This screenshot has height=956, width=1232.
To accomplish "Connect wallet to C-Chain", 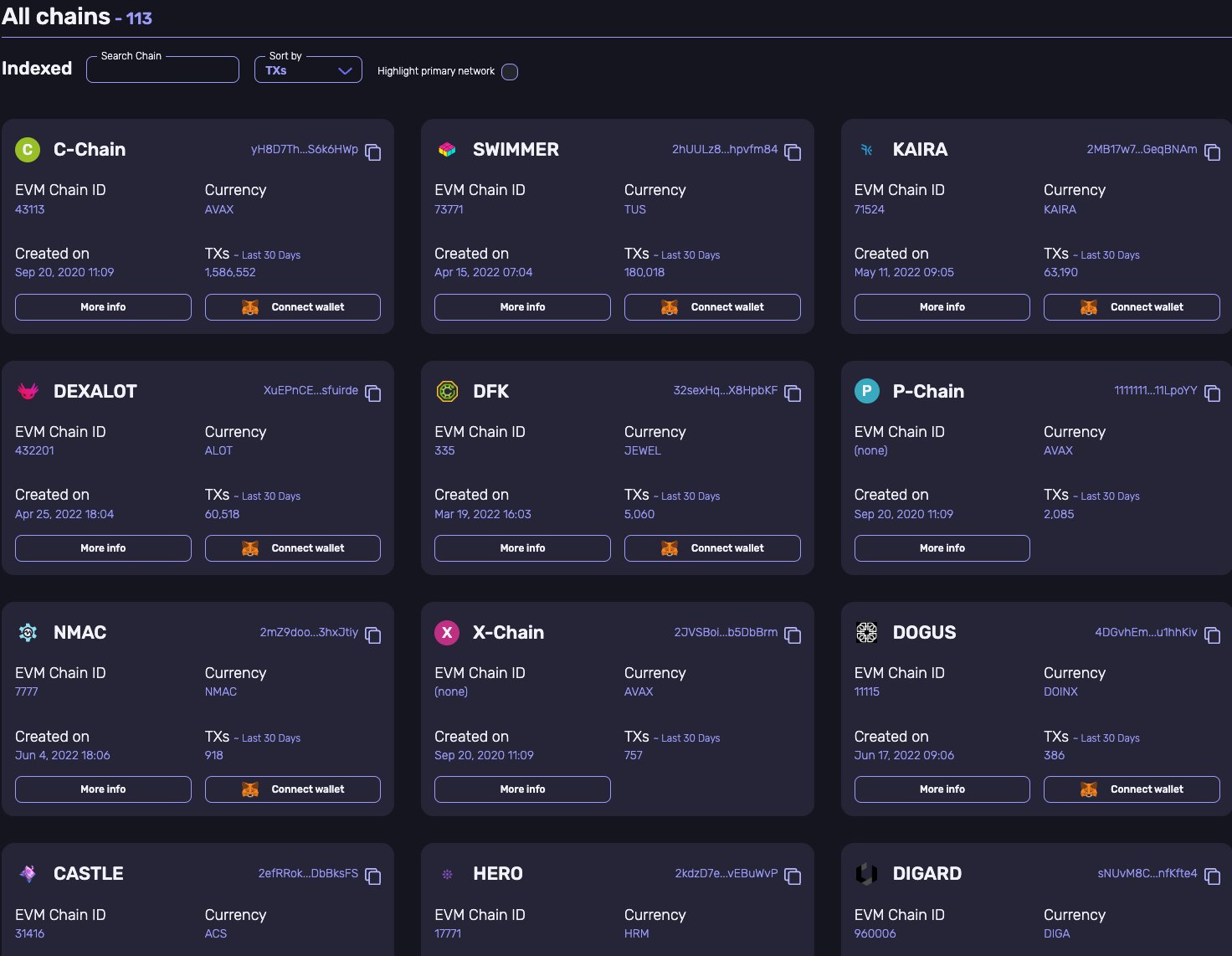I will click(293, 307).
